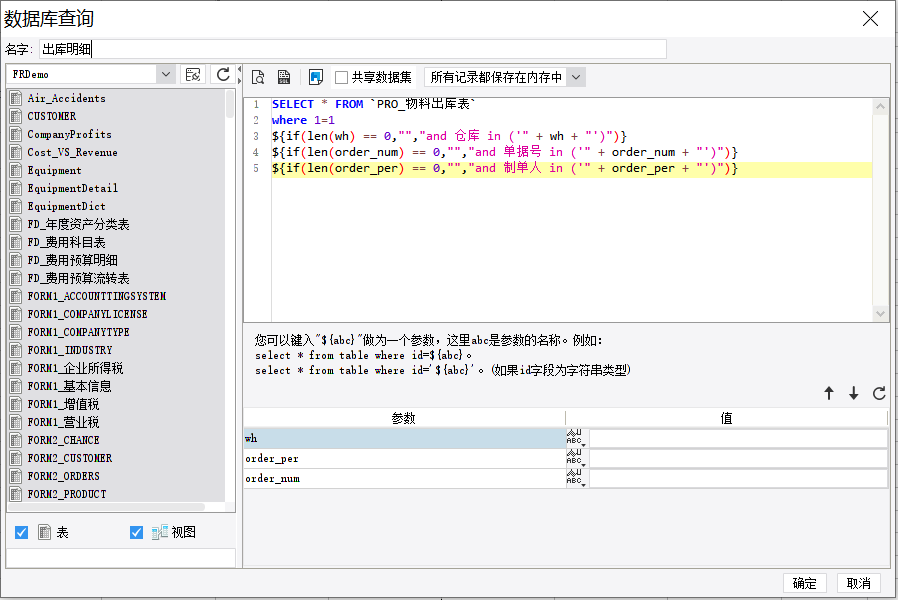This screenshot has height=600, width=898.
Task: Uncheck the 表 checkbox
Action: pos(21,532)
